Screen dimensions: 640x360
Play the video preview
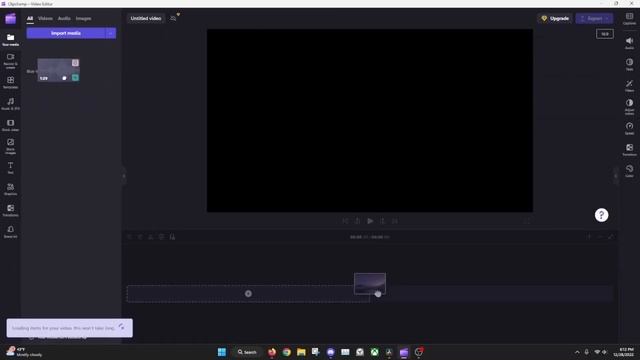point(370,221)
